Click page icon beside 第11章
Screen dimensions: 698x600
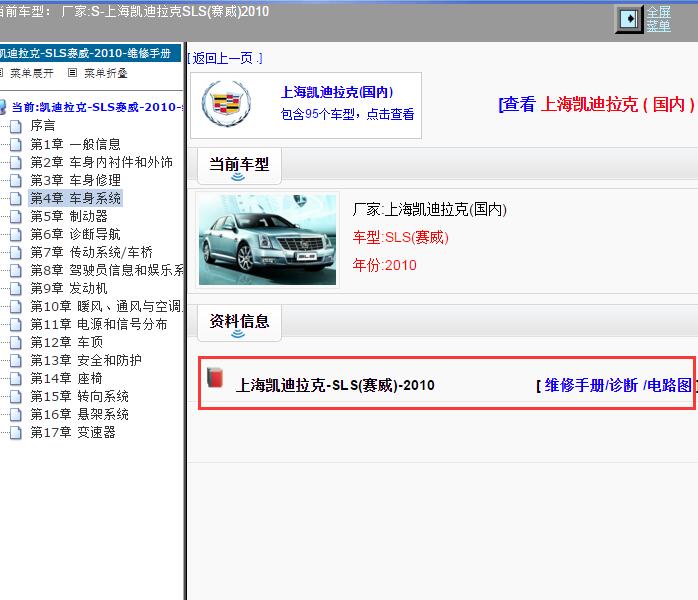(x=16, y=325)
